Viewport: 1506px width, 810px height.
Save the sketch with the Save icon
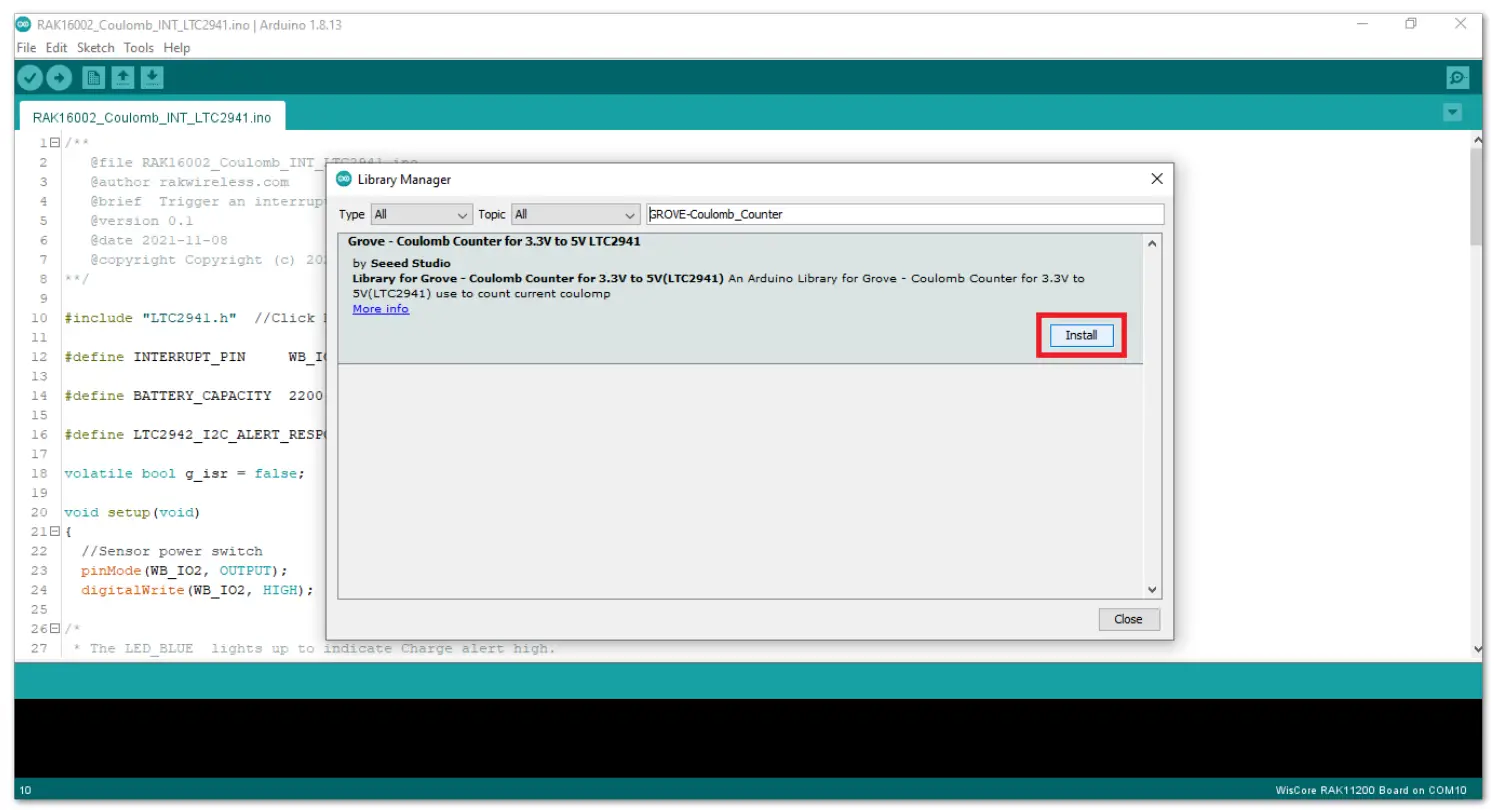(152, 77)
